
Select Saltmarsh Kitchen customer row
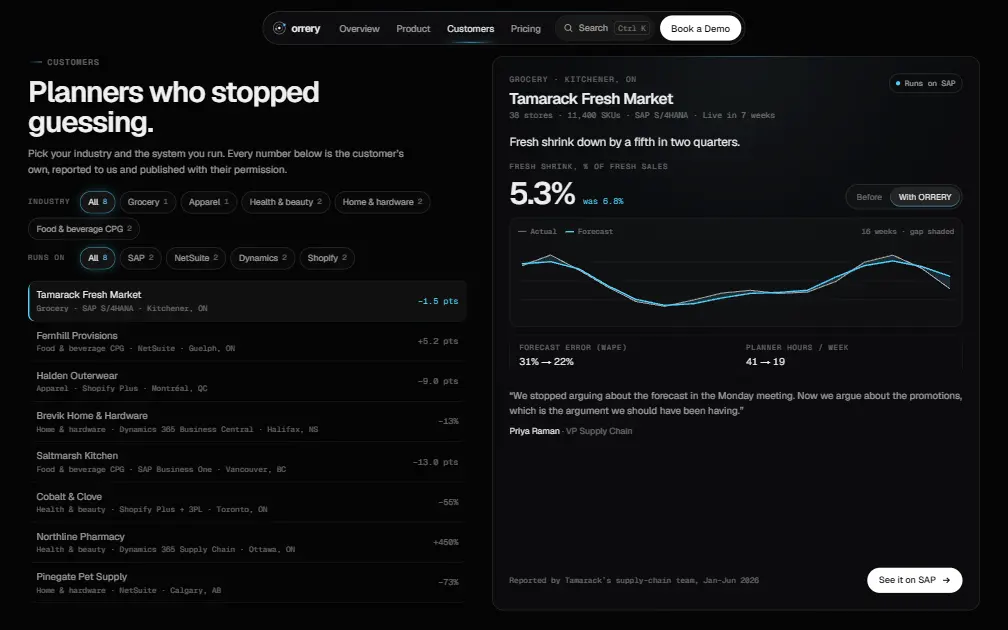tap(248, 462)
